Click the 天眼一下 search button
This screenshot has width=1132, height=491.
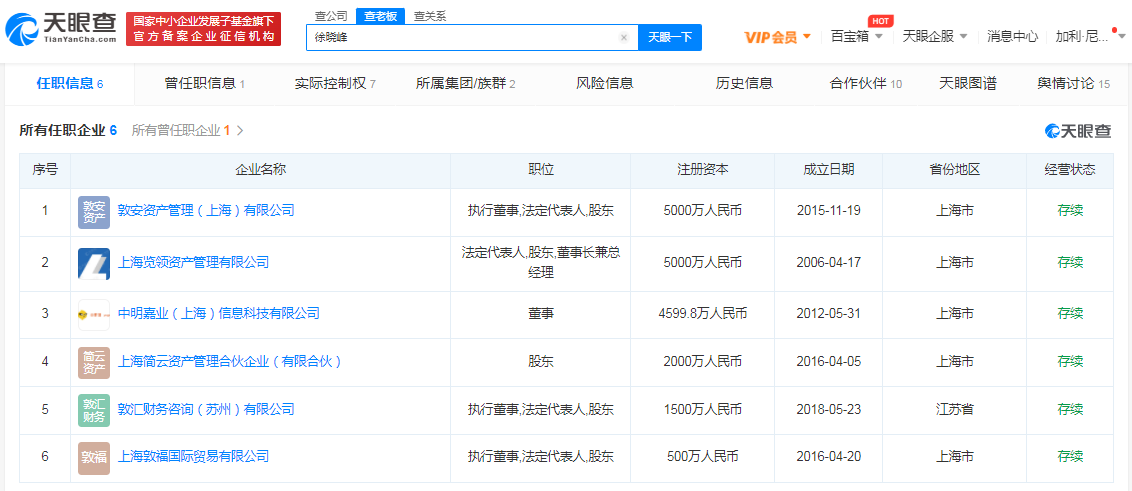[670, 38]
